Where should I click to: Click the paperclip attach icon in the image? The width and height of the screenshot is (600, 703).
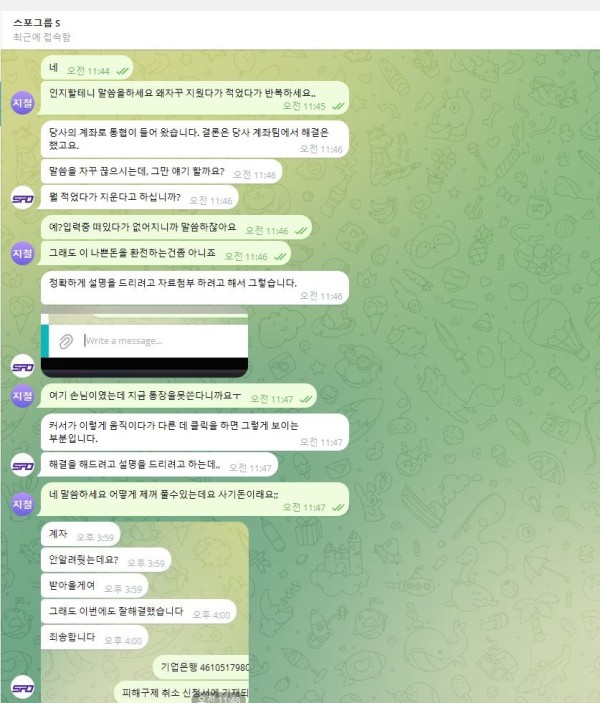[x=66, y=341]
